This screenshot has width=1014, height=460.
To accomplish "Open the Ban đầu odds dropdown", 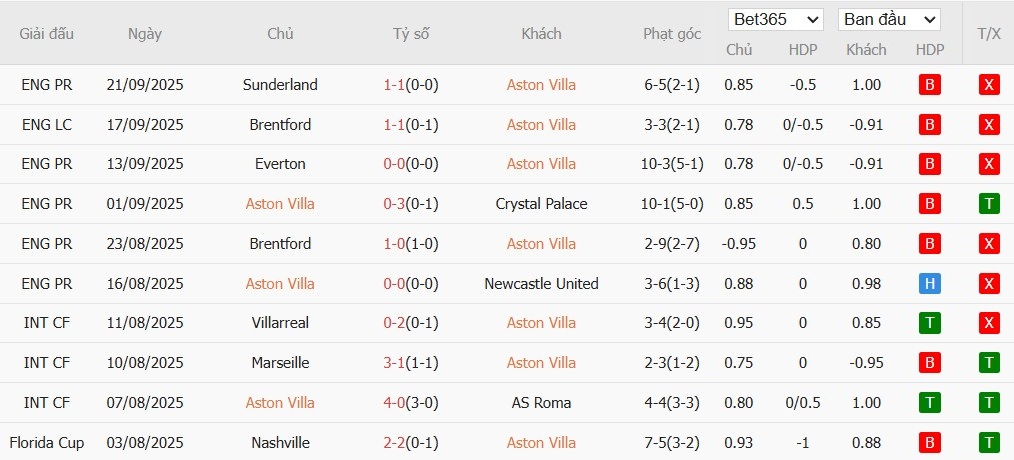I will [x=889, y=19].
